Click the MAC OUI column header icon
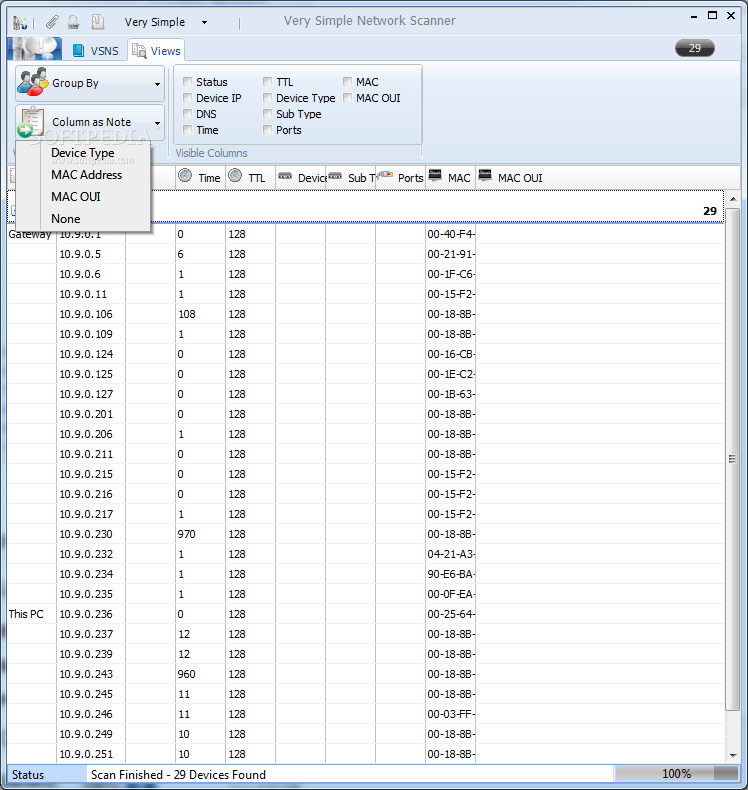This screenshot has height=790, width=748. [485, 175]
